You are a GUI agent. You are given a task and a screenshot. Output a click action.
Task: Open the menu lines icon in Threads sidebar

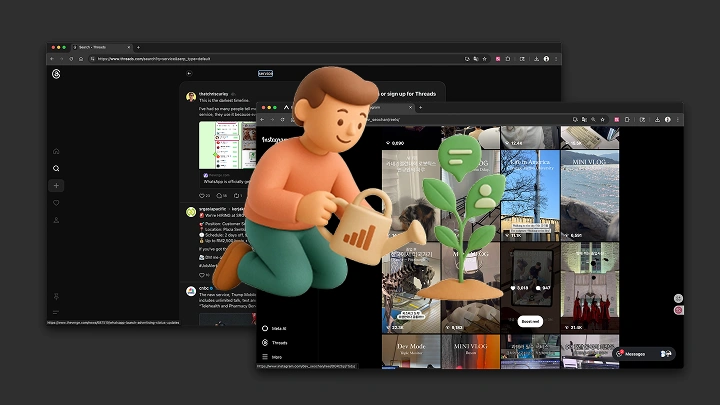tap(56, 312)
